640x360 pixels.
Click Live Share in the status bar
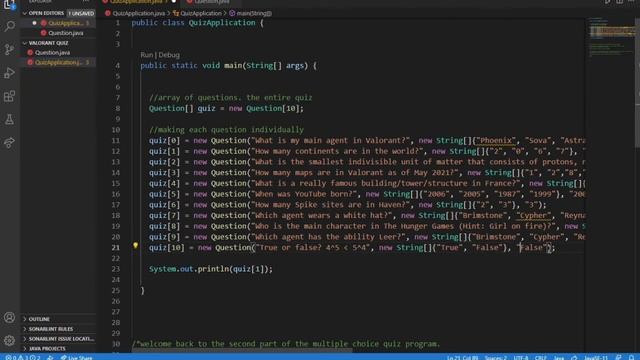pos(76,358)
